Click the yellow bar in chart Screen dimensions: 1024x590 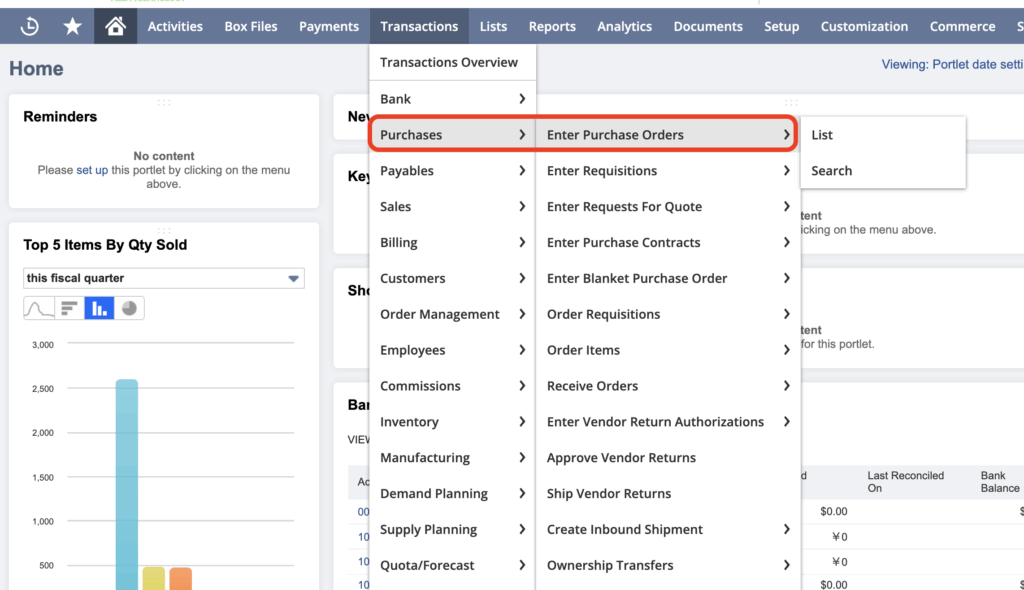pyautogui.click(x=153, y=578)
